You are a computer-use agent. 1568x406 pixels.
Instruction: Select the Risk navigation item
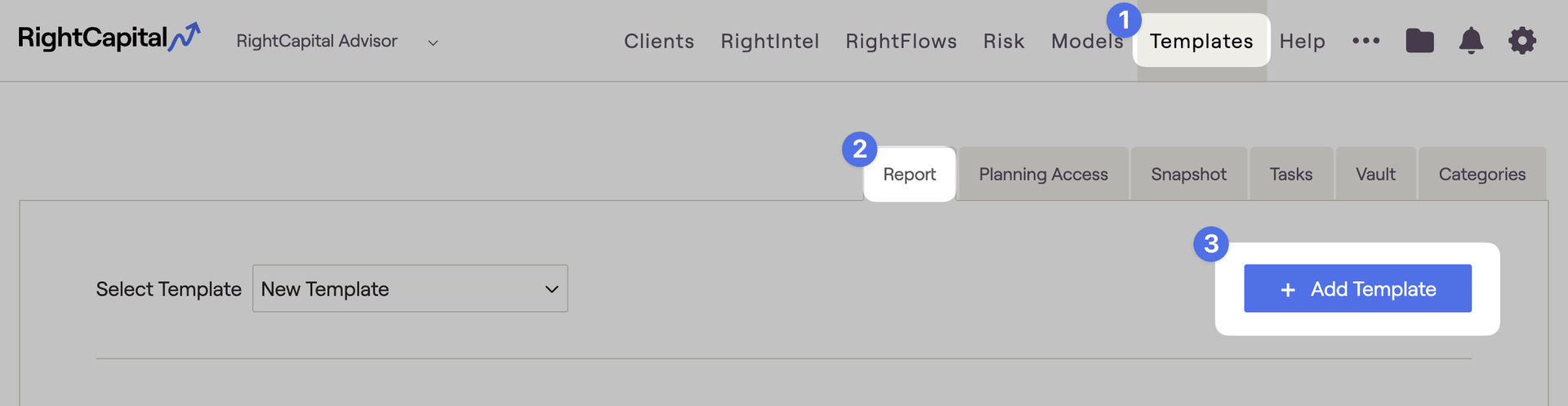click(1004, 41)
